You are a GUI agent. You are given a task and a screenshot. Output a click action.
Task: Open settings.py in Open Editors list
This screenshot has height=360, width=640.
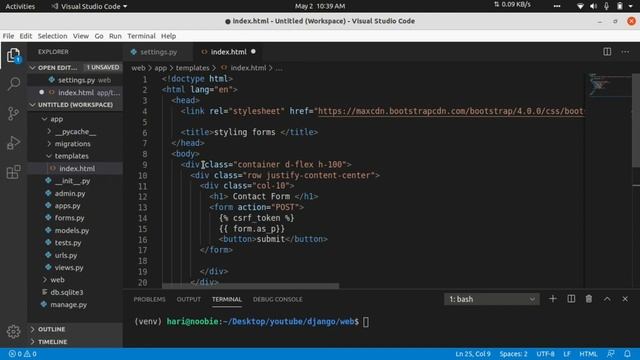[75, 80]
